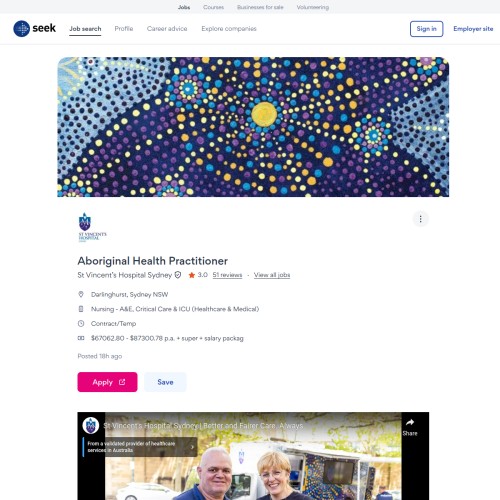Click the video channel avatar icon
This screenshot has width=500, height=500.
pos(91,426)
